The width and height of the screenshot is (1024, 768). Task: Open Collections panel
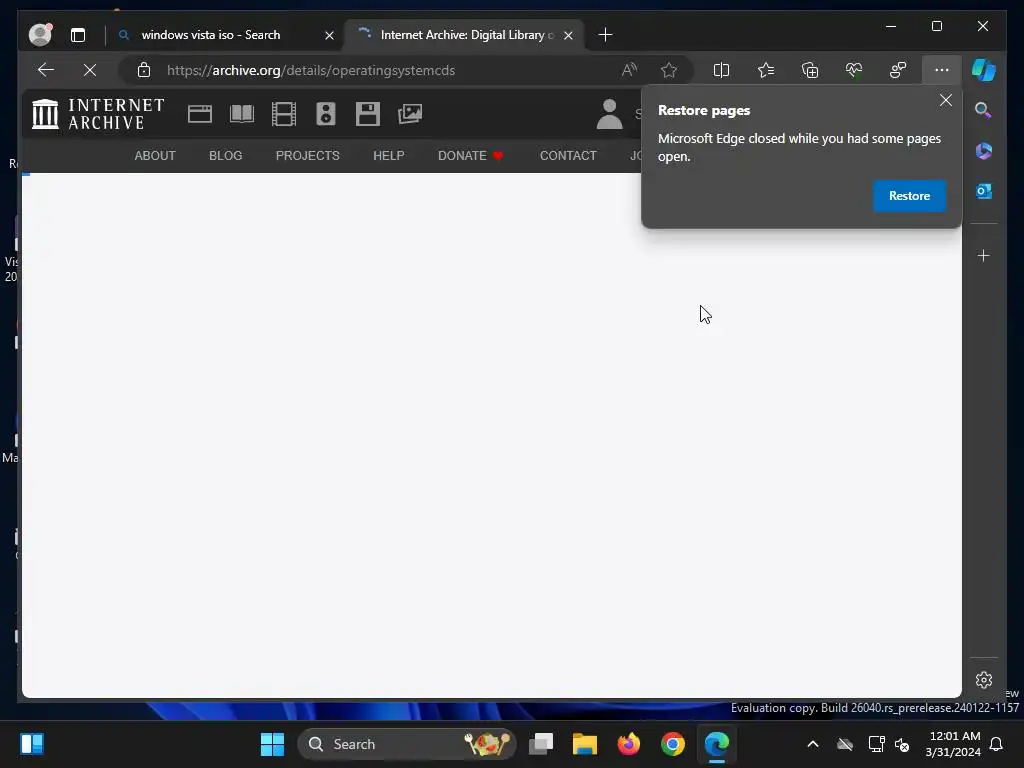tap(810, 70)
